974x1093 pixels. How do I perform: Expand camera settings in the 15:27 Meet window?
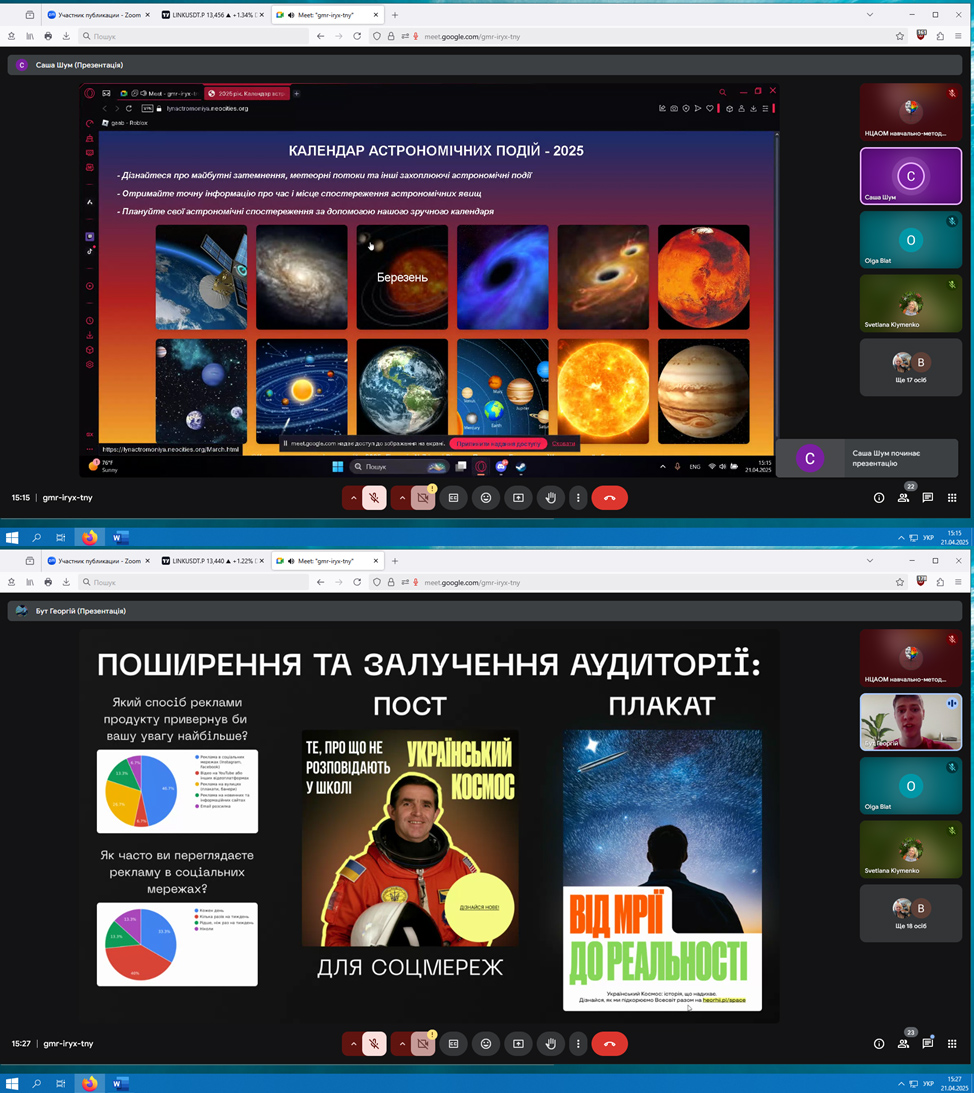402,1044
